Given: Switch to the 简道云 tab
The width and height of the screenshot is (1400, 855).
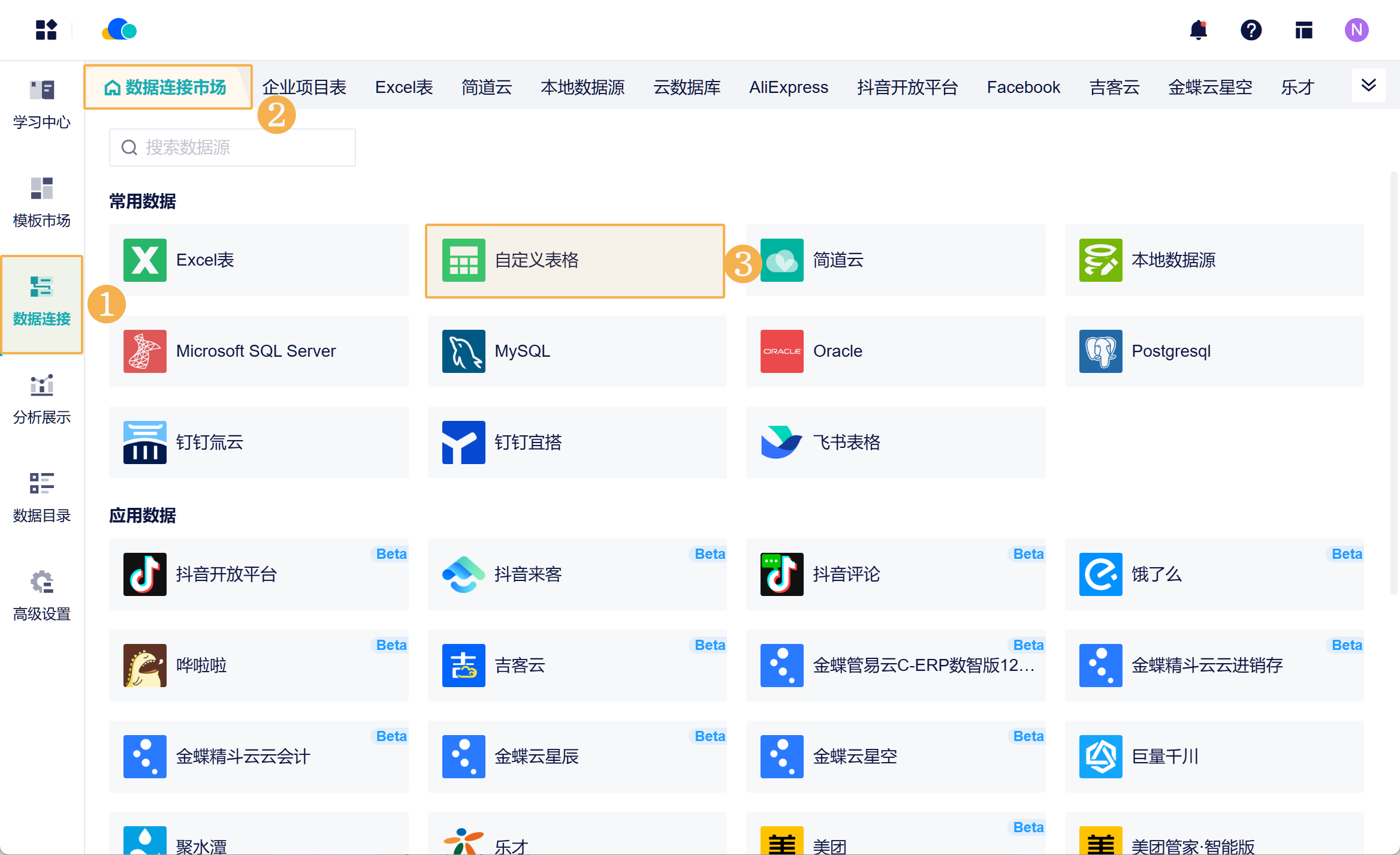Looking at the screenshot, I should pos(487,88).
